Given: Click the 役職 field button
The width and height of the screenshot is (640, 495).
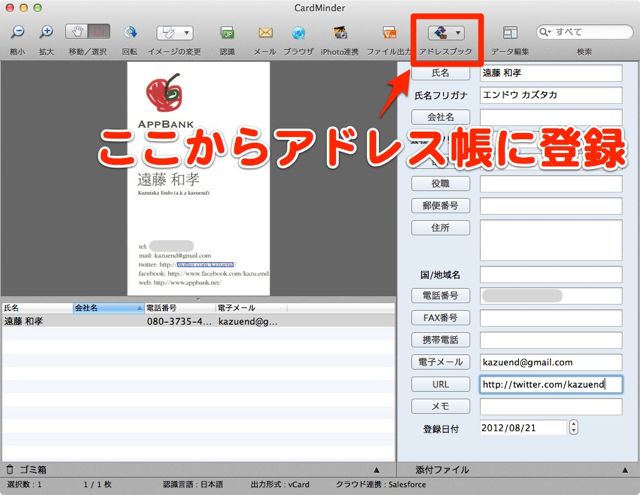Looking at the screenshot, I should 440,184.
